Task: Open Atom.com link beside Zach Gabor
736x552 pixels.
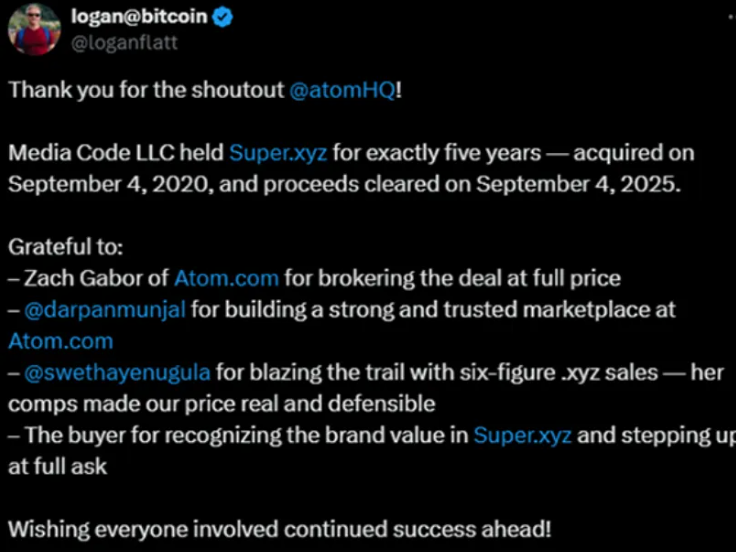Action: coord(226,278)
